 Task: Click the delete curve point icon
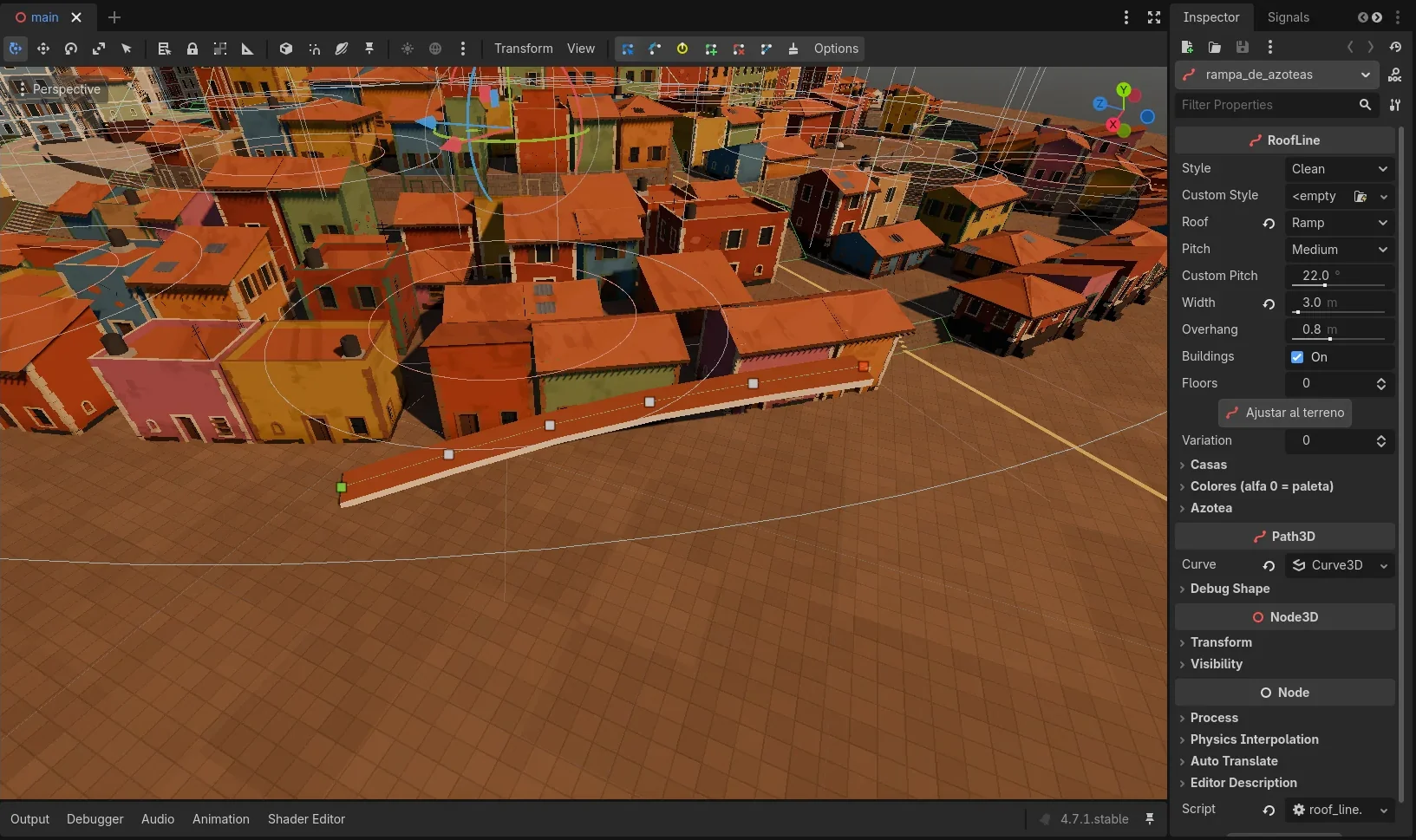739,49
